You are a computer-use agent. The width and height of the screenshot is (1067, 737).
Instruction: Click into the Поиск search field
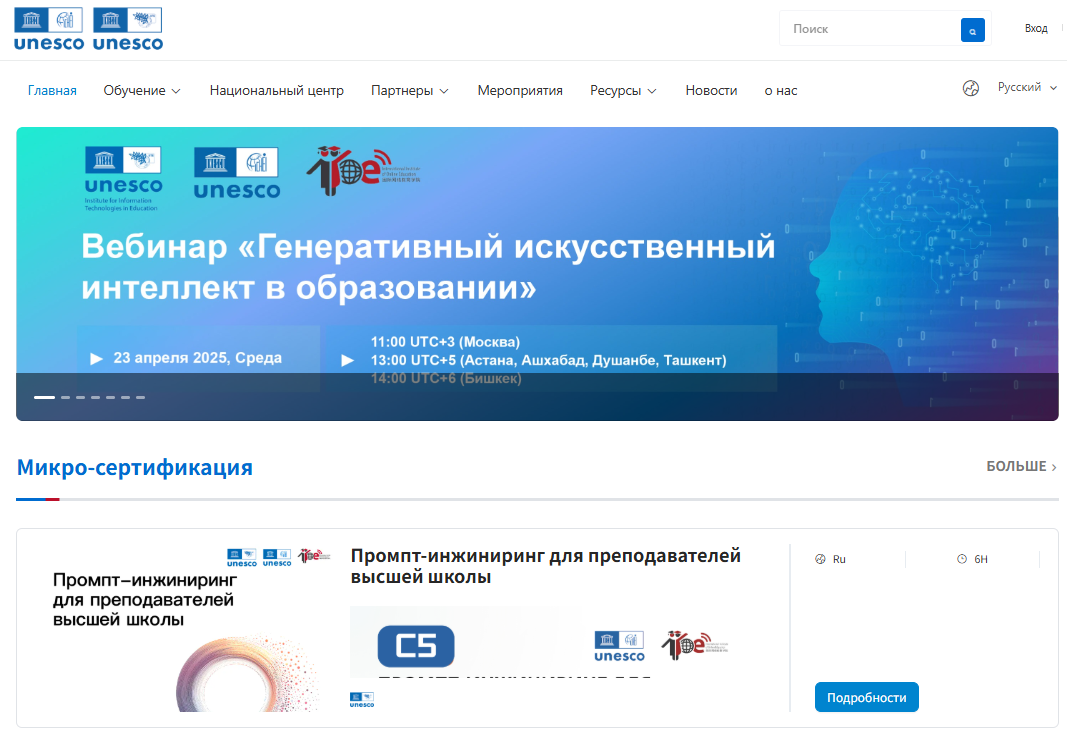click(870, 29)
